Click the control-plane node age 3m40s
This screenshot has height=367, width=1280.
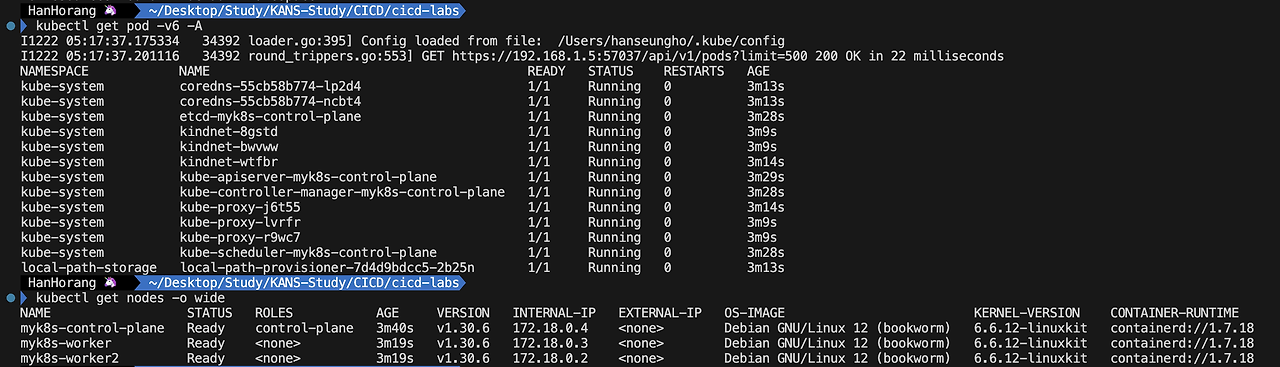click(395, 328)
